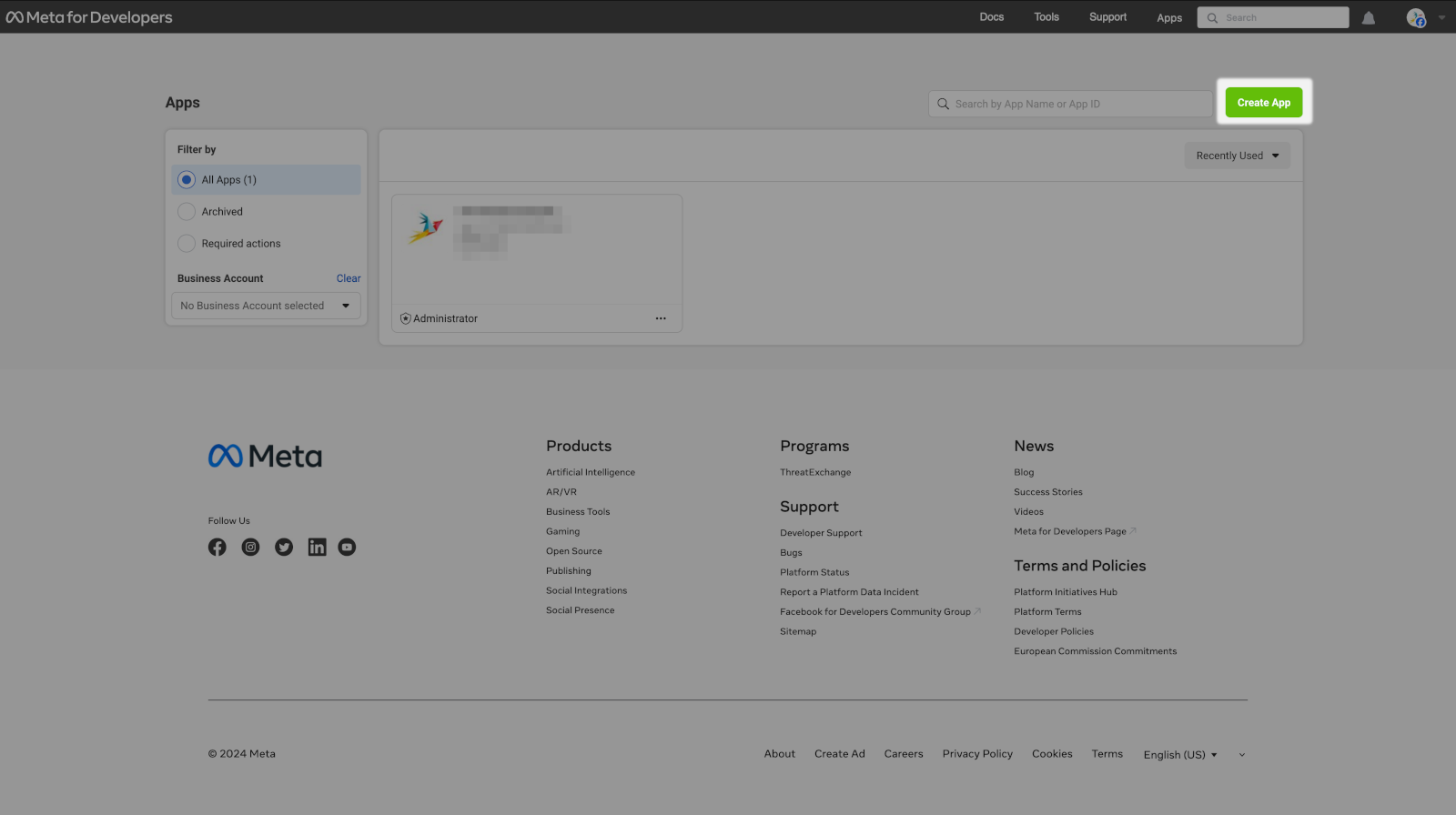Open the Platform Terms link
The image size is (1456, 815).
[1047, 612]
